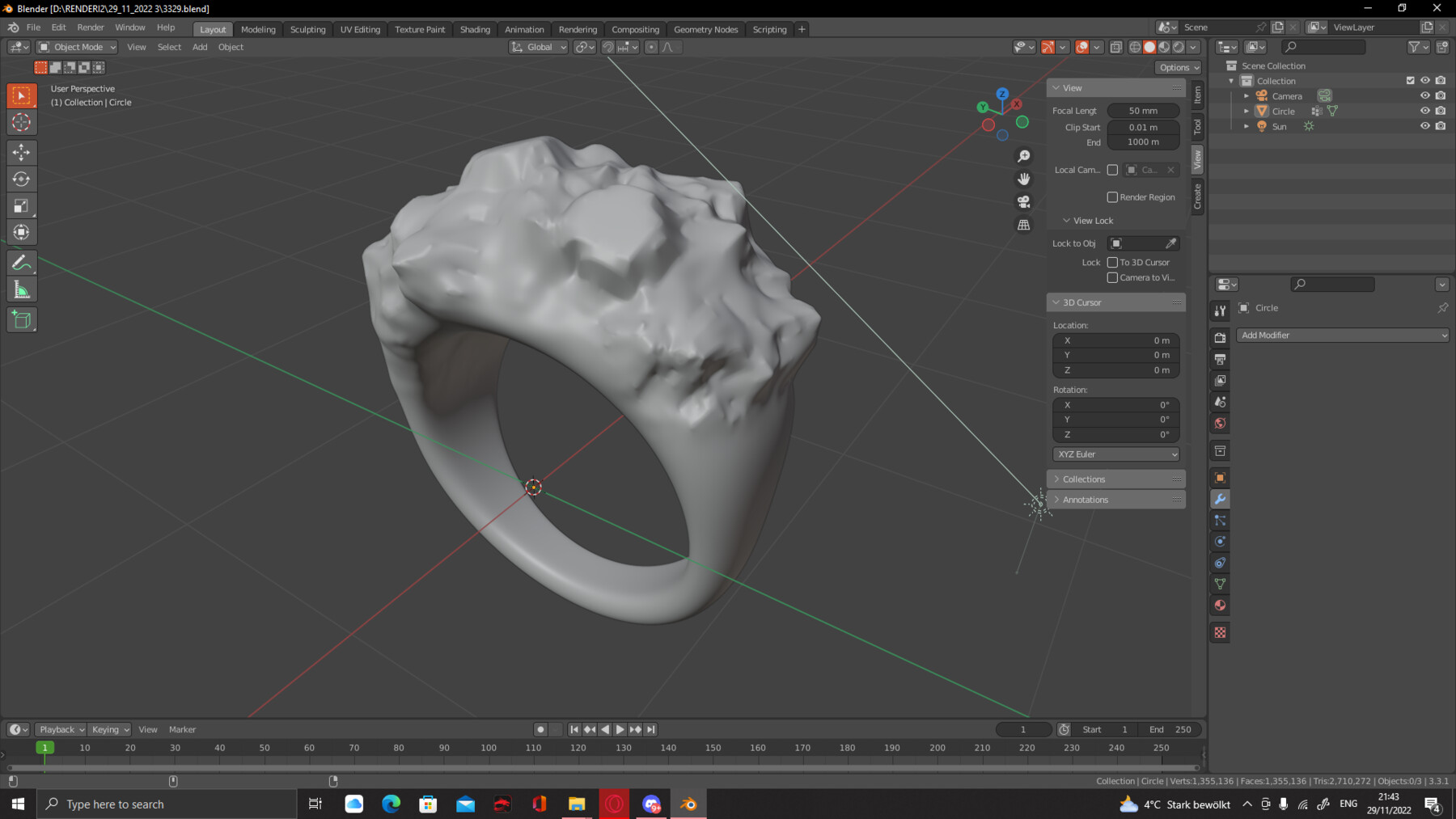
Task: Open the Material properties tab
Action: pyautogui.click(x=1220, y=606)
